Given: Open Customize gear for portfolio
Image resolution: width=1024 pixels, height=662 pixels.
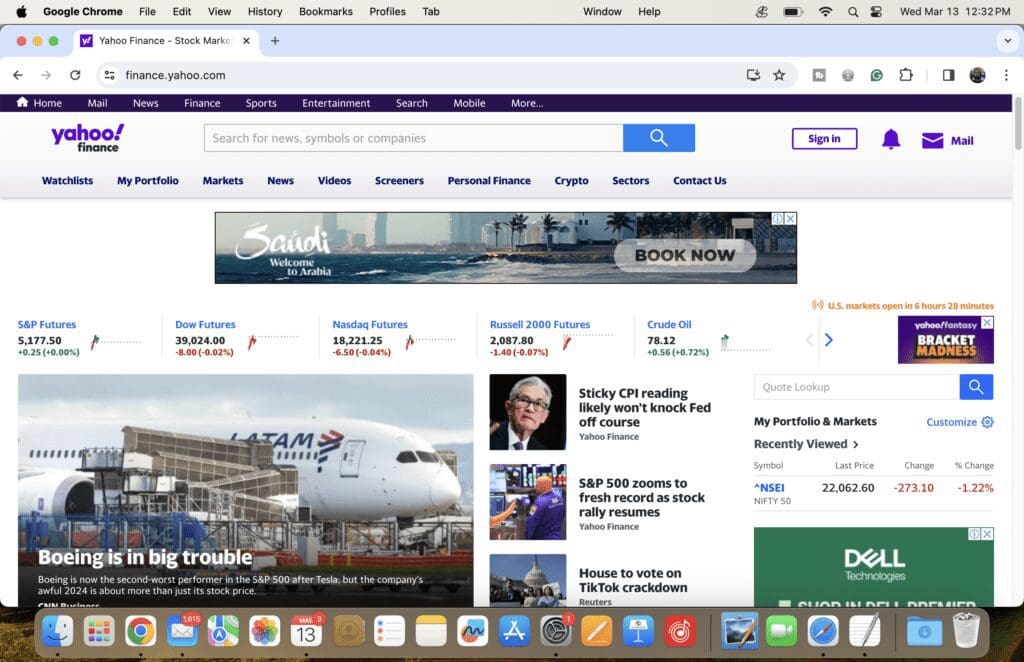Looking at the screenshot, I should [x=987, y=422].
